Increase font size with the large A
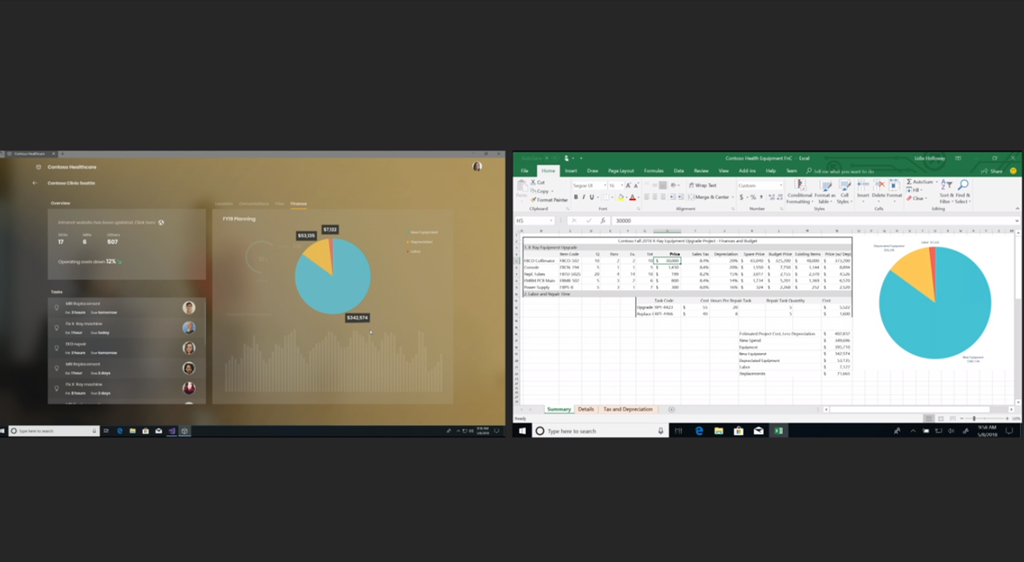 pos(628,185)
